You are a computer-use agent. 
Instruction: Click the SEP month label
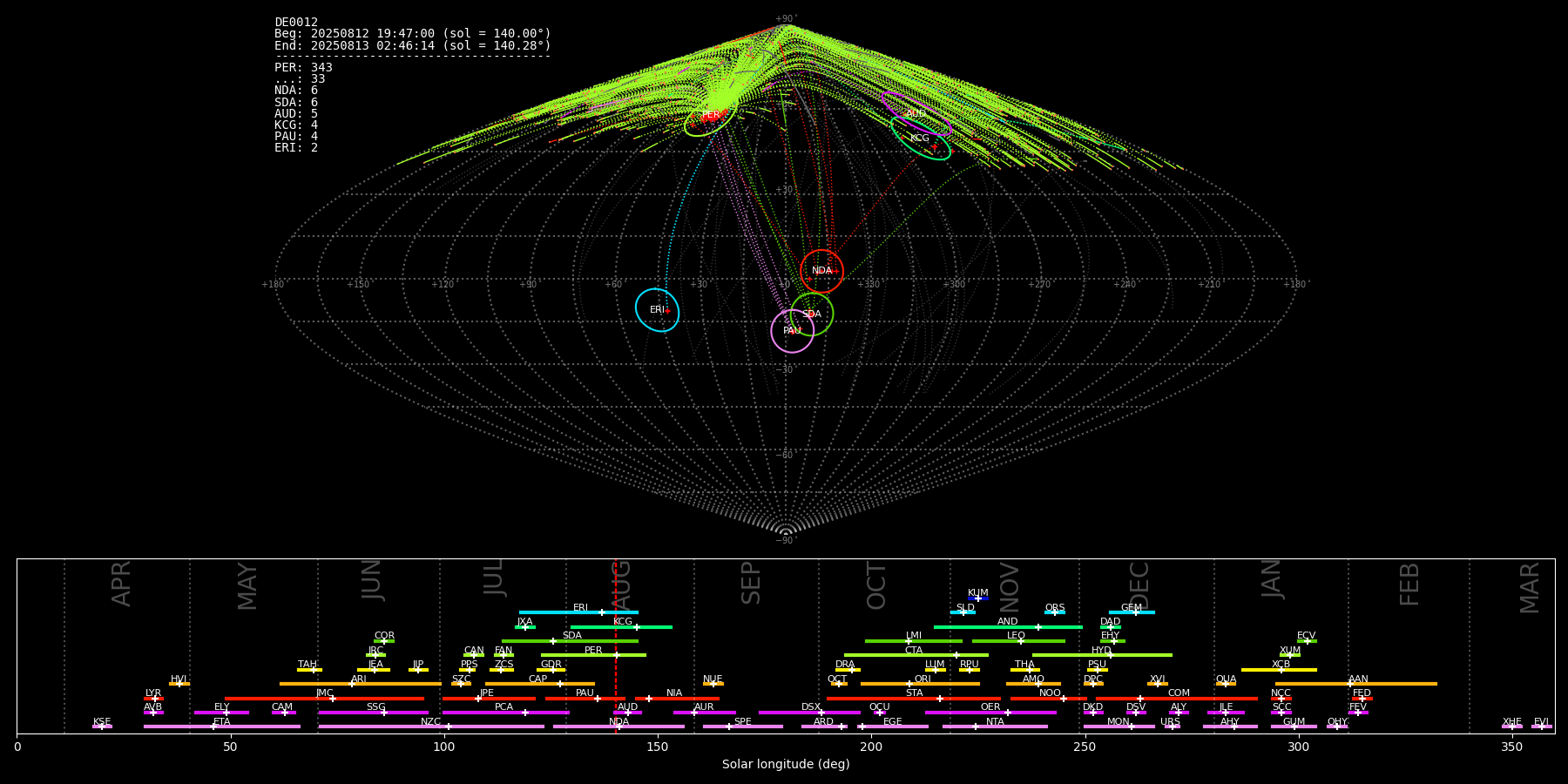coord(751,583)
